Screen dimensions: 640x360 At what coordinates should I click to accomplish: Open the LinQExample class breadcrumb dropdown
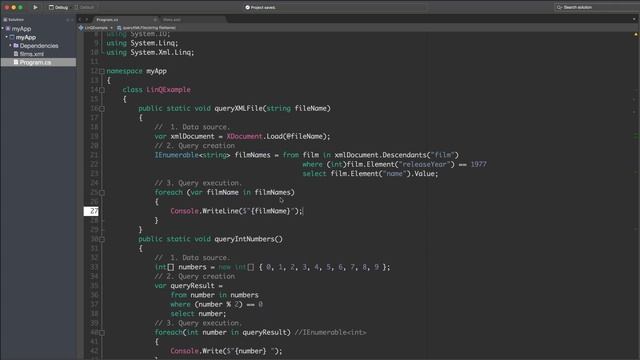[96, 28]
